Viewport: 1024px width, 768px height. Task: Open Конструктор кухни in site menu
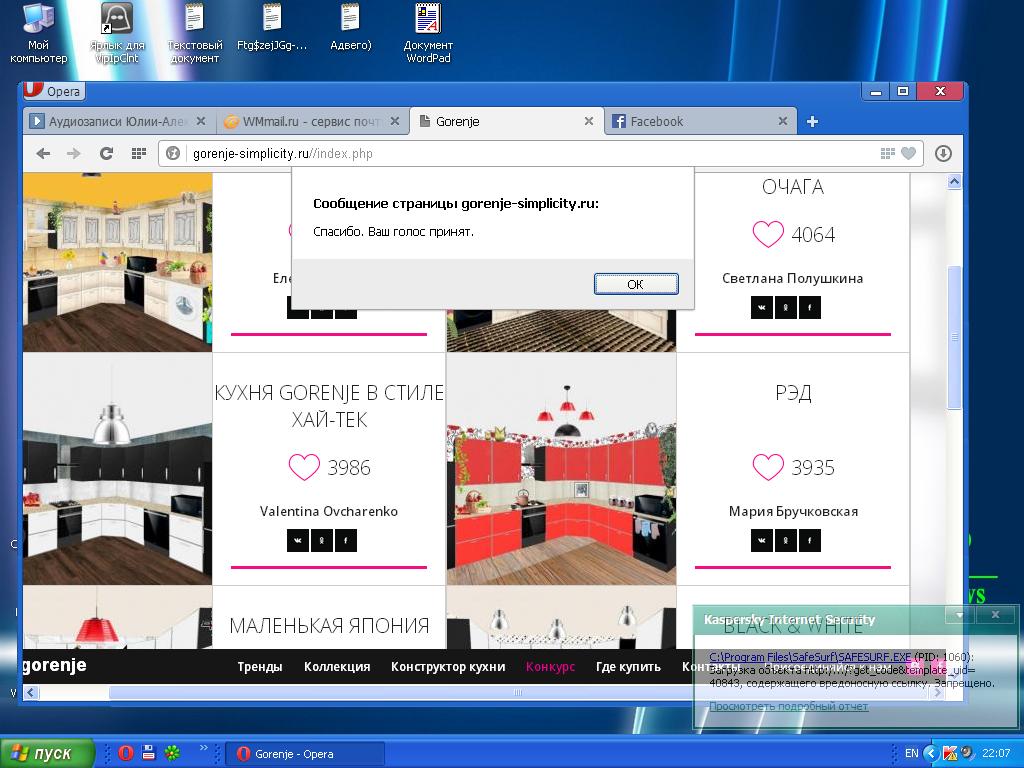point(448,667)
